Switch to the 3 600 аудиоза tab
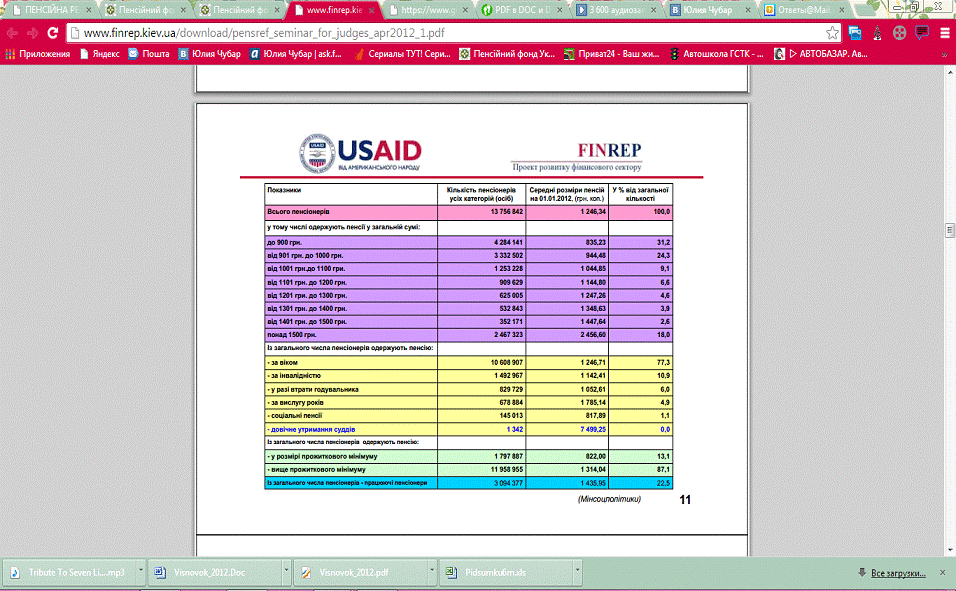The image size is (956, 591). coord(617,10)
